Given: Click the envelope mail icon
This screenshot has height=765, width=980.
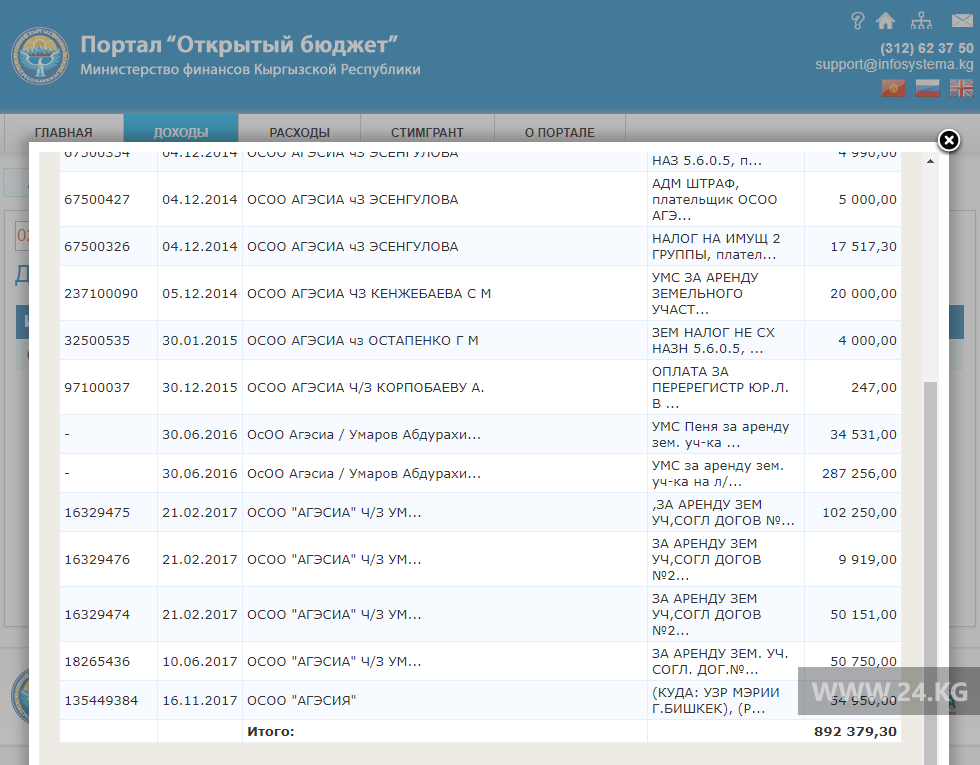Looking at the screenshot, I should point(961,21).
